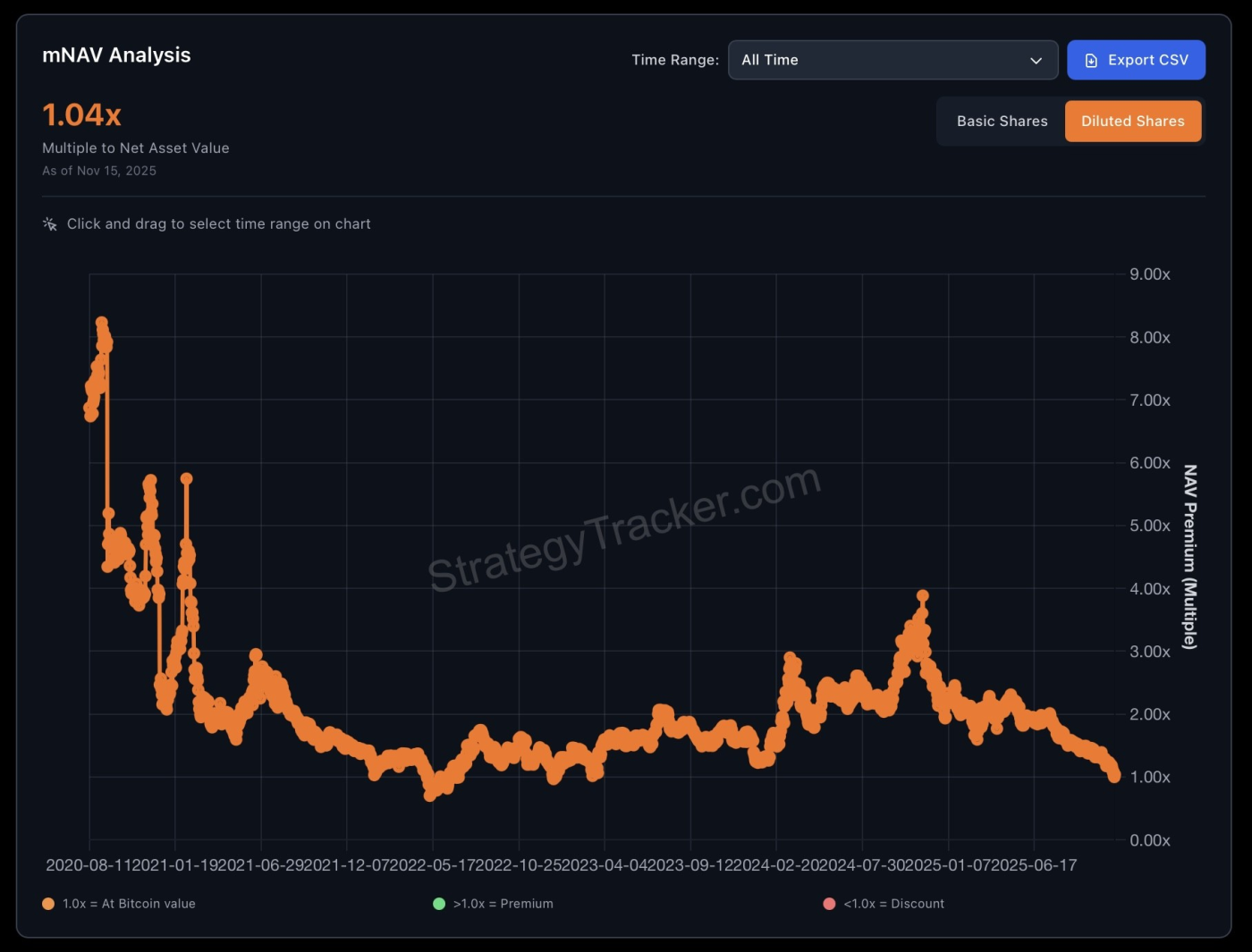Click the "<1.0x = Discount" legend label

(892, 904)
